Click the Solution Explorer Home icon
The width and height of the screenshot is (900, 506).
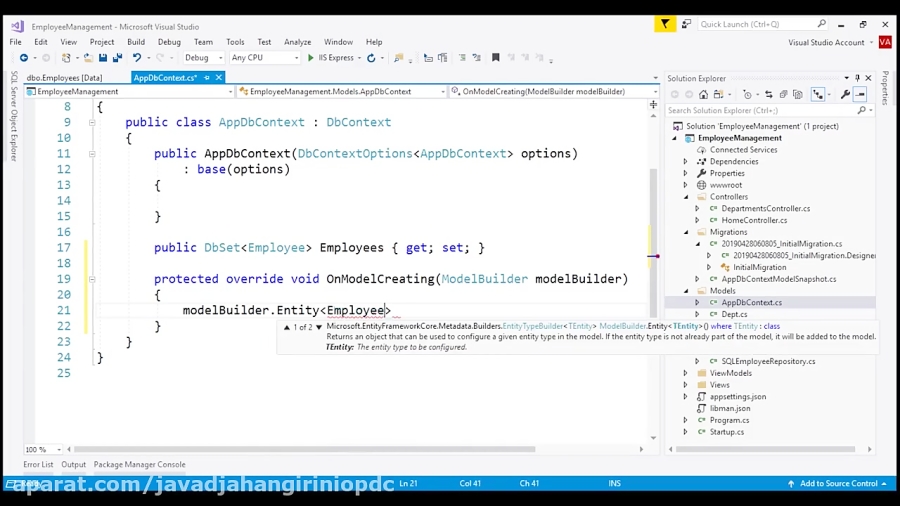click(703, 95)
